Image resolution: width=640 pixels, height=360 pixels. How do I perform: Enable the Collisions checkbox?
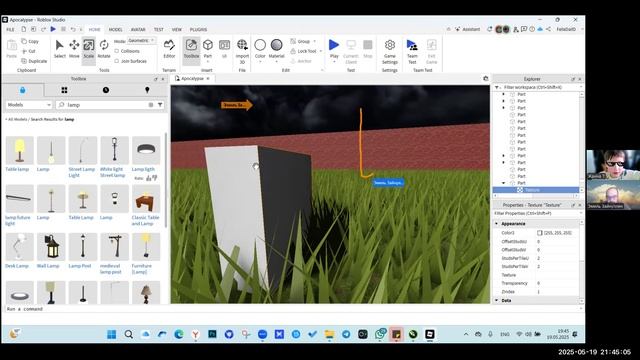tap(117, 51)
